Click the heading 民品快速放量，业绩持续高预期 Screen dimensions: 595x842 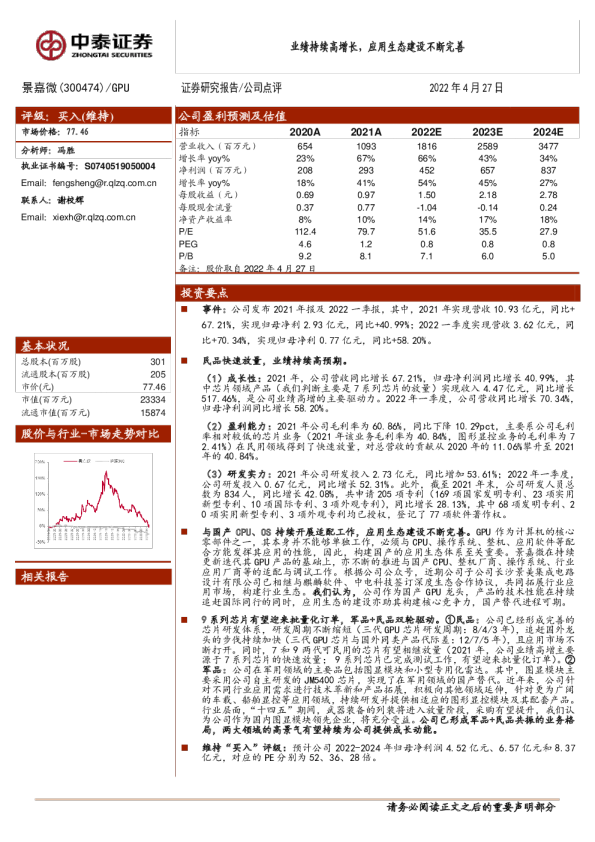(275, 361)
